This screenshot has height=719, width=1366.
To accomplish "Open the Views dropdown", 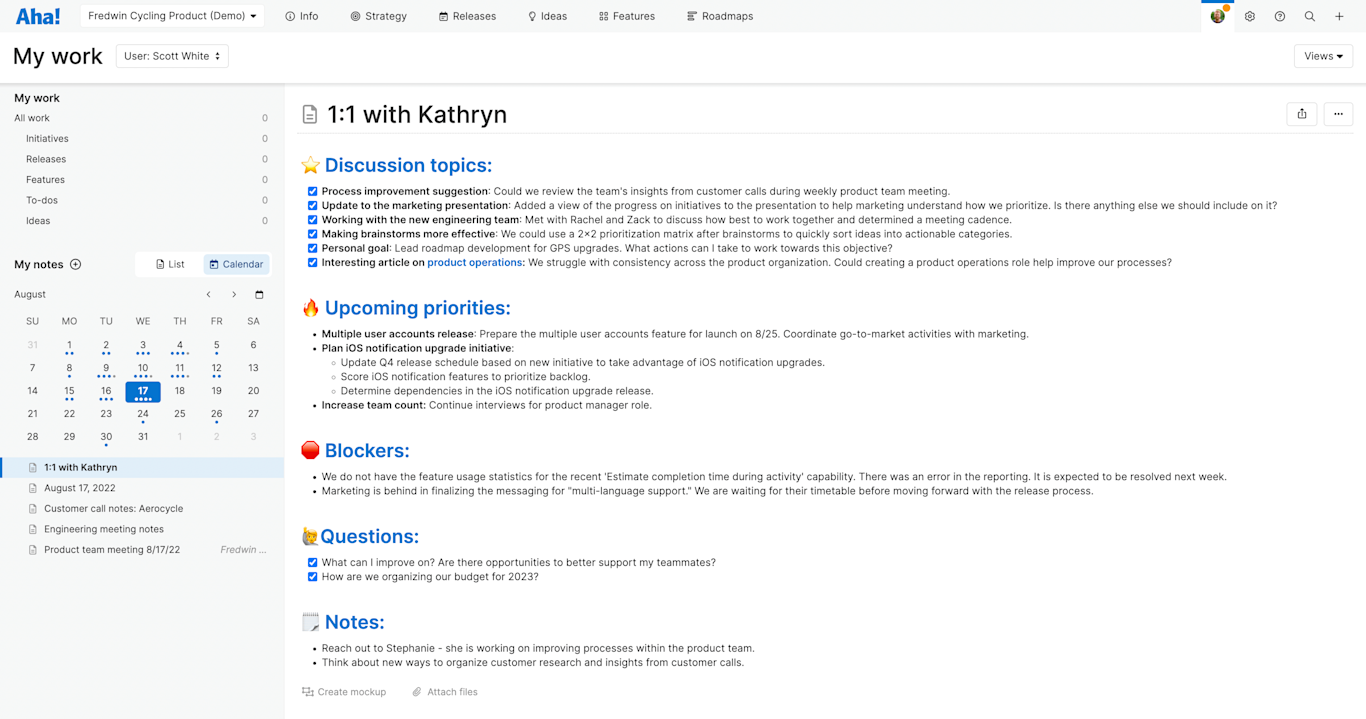I will point(1323,56).
